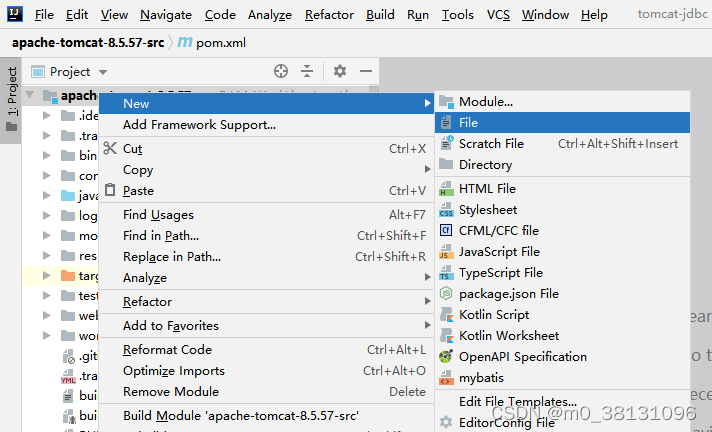712x432 pixels.
Task: Click the Maven 'm' icon beside pom.xml
Action: tap(185, 42)
